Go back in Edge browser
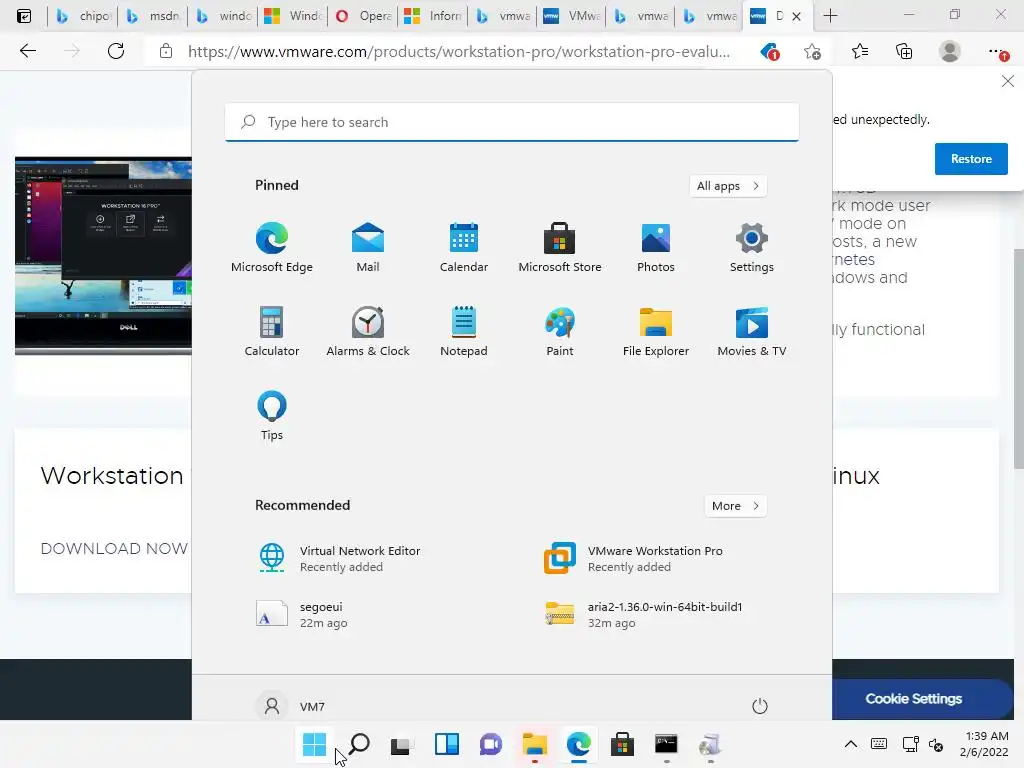 (x=27, y=51)
